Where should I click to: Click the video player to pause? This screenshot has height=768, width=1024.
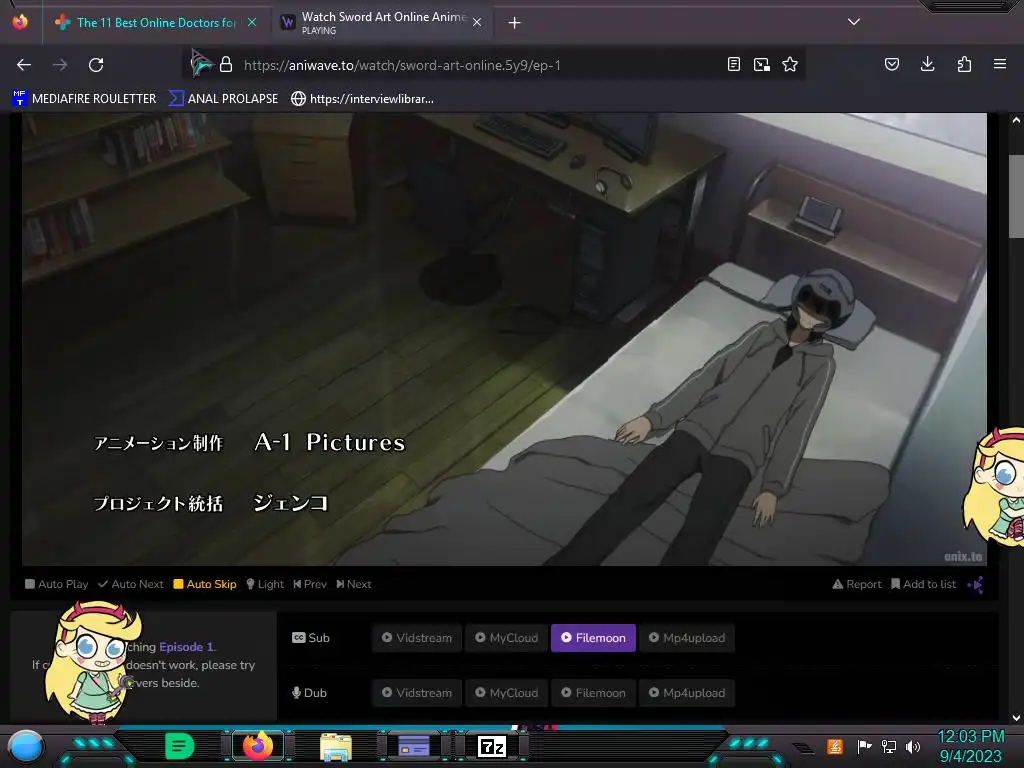click(504, 339)
